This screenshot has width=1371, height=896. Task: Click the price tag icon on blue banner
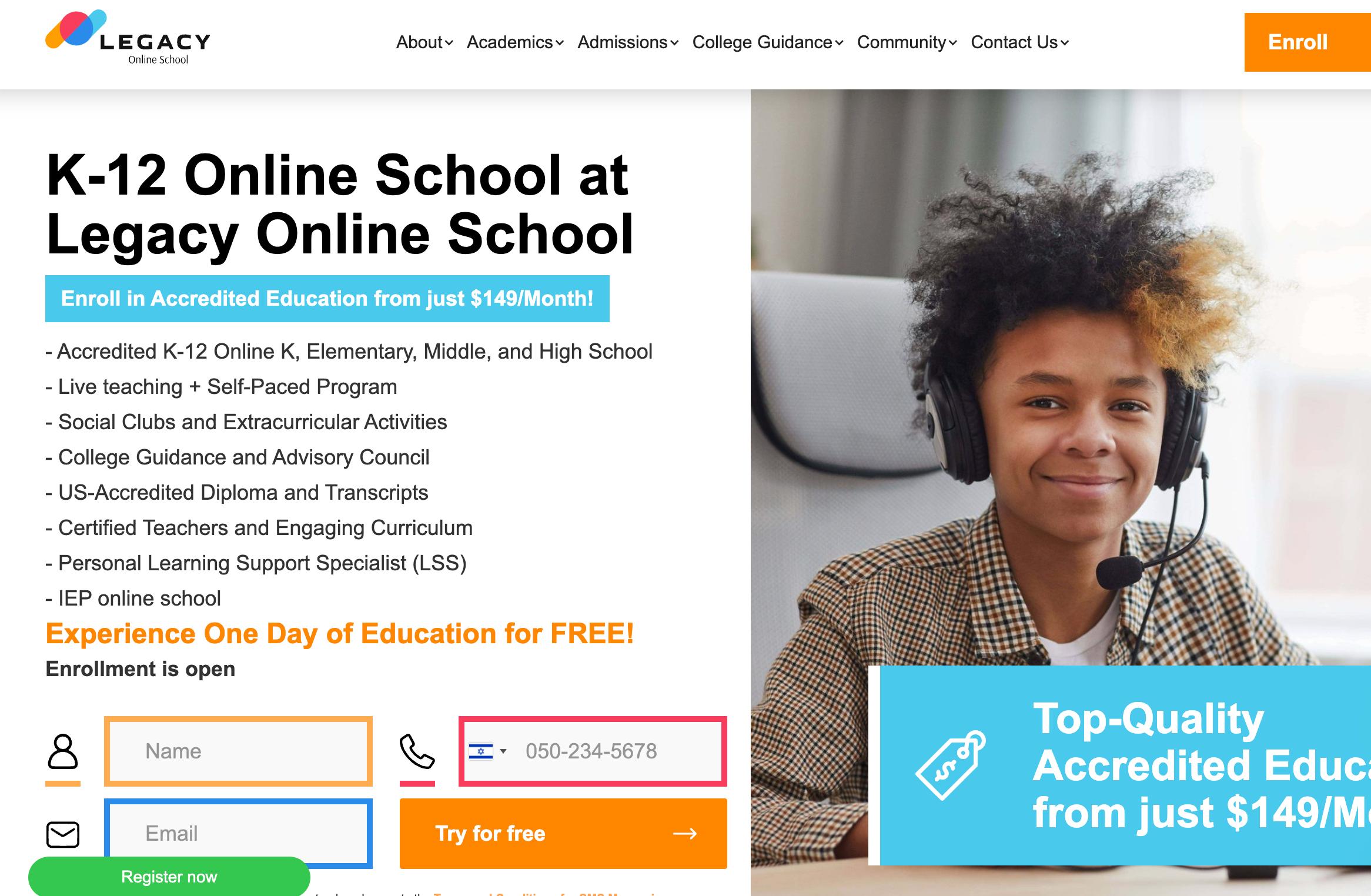click(x=950, y=764)
